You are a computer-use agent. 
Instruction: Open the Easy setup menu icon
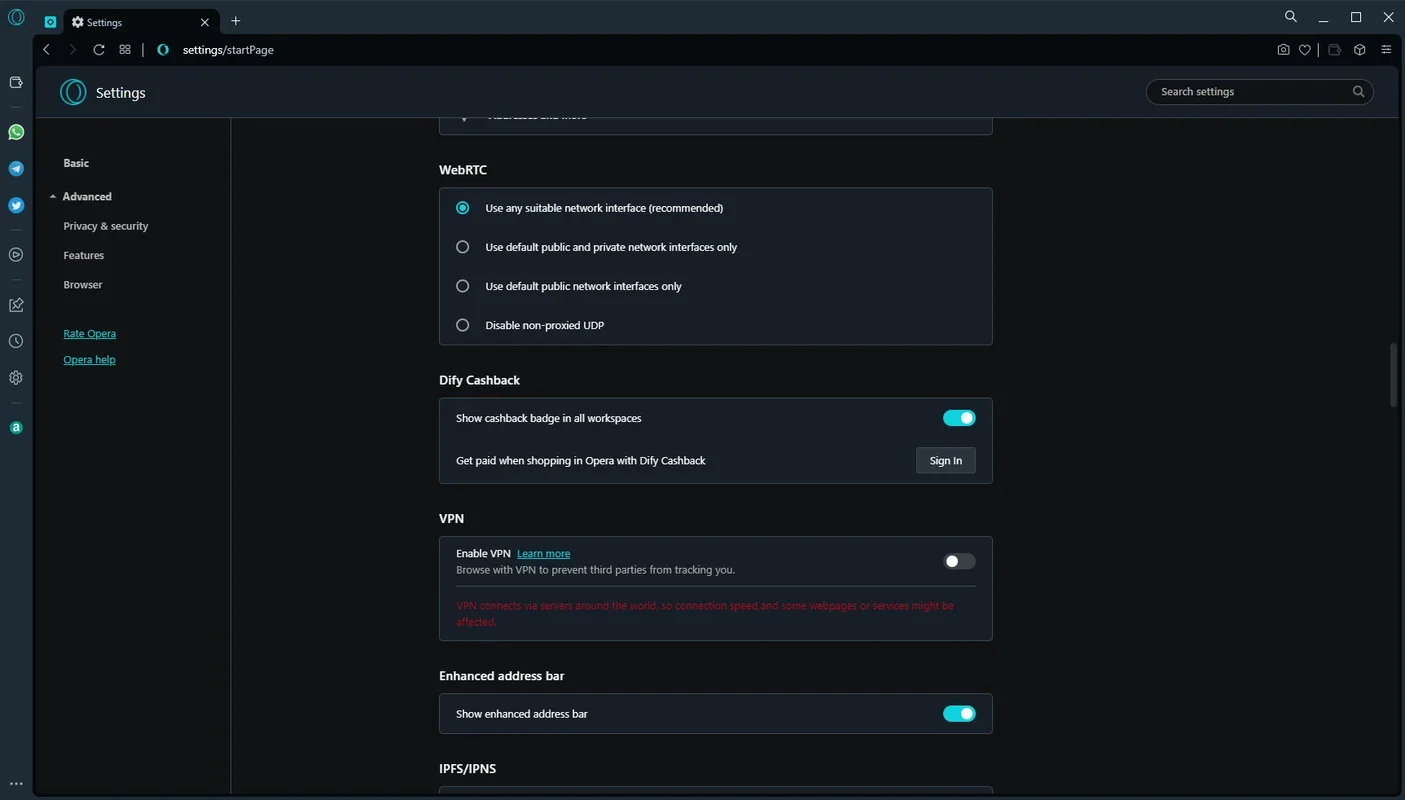(1386, 49)
